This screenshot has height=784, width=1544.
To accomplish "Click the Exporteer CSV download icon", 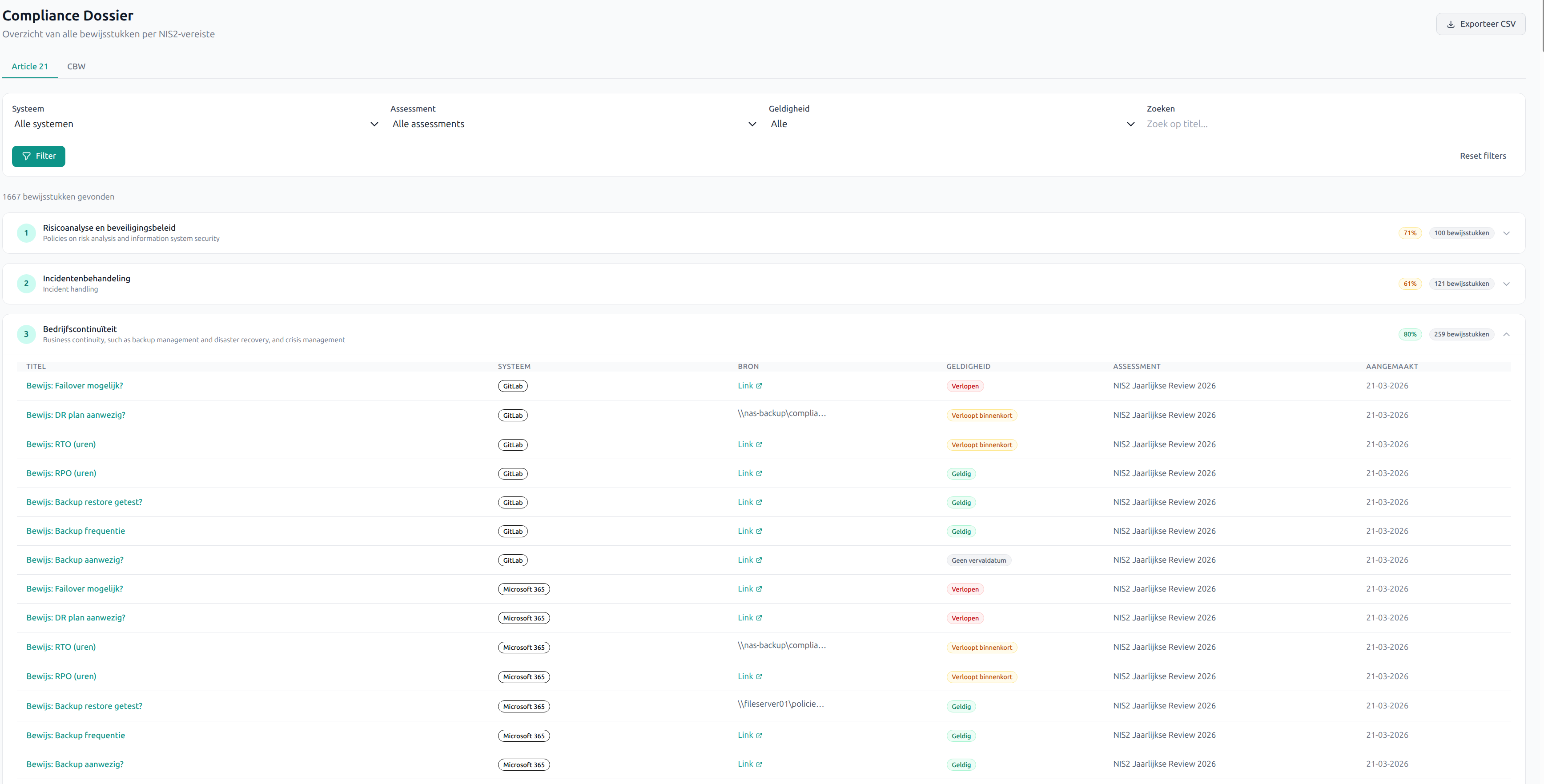I will 1451,24.
